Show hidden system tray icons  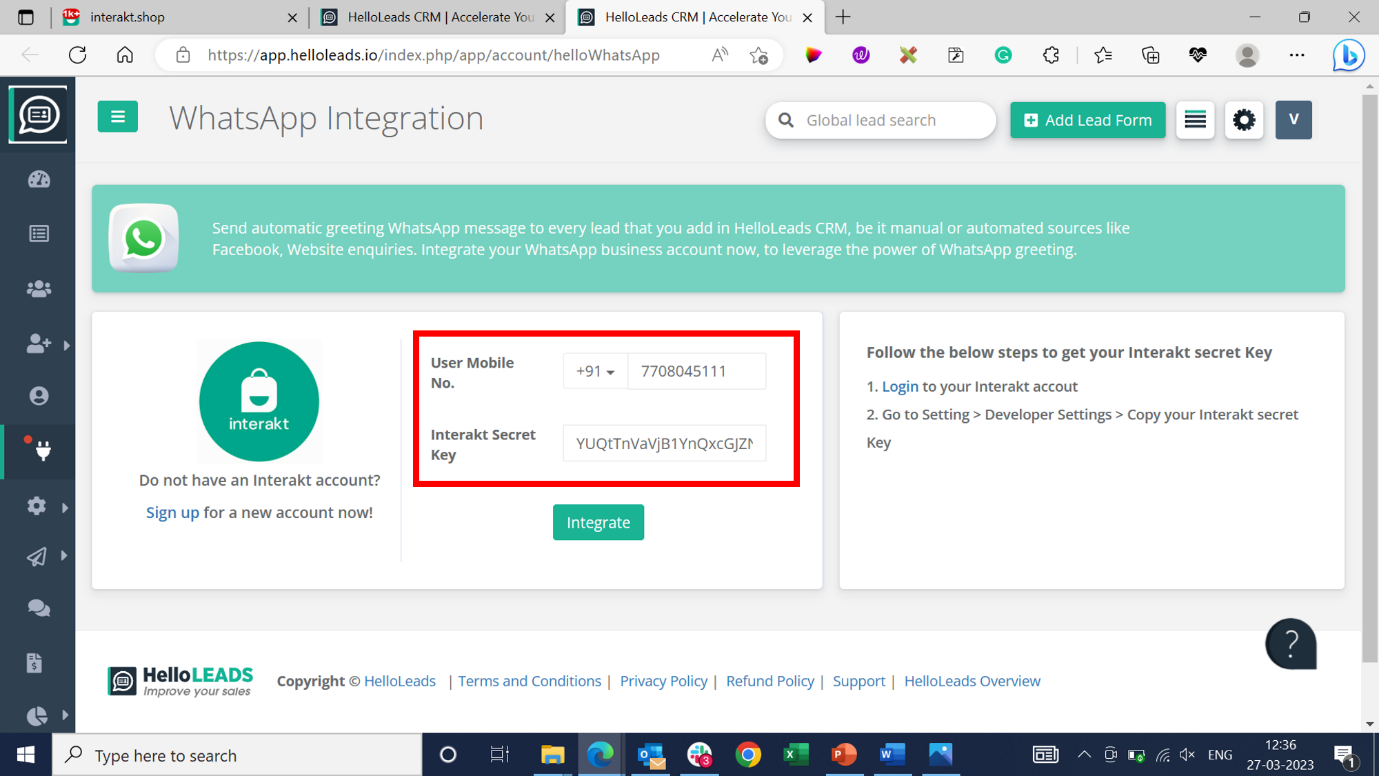(x=1084, y=755)
